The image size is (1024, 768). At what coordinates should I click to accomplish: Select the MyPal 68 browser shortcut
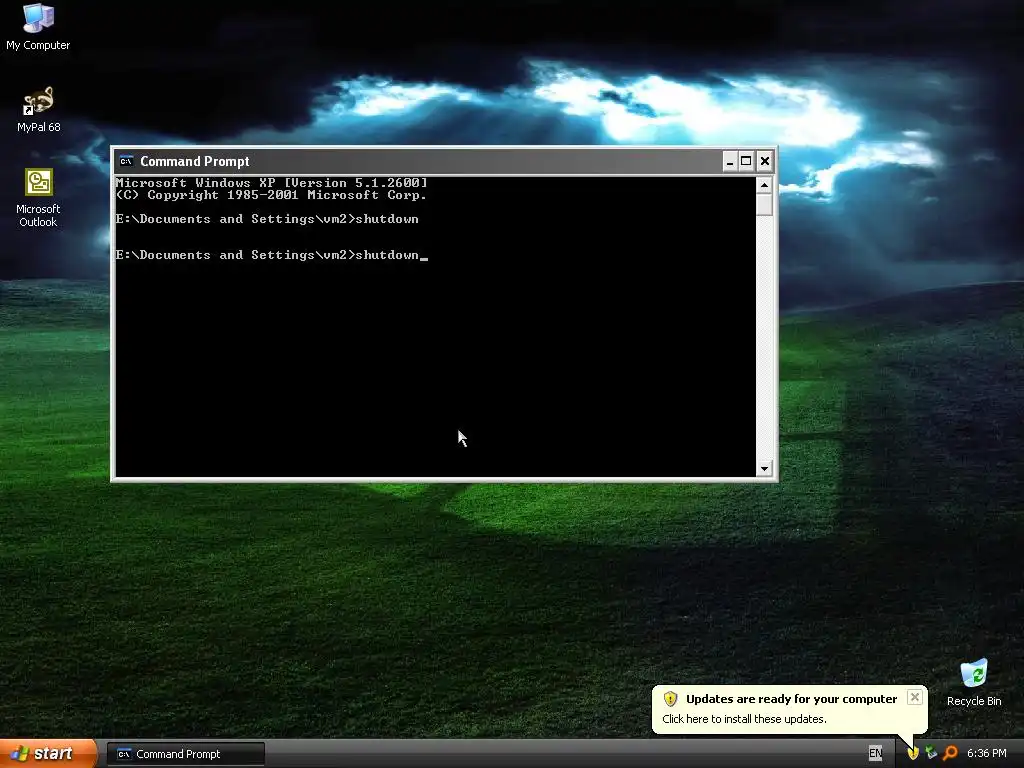[38, 109]
